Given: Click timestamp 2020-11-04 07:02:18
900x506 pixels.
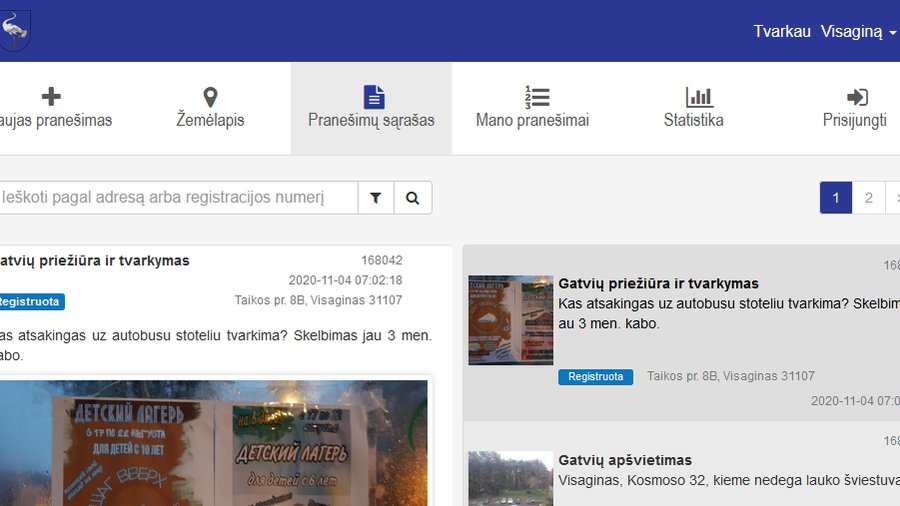Looking at the screenshot, I should [345, 280].
